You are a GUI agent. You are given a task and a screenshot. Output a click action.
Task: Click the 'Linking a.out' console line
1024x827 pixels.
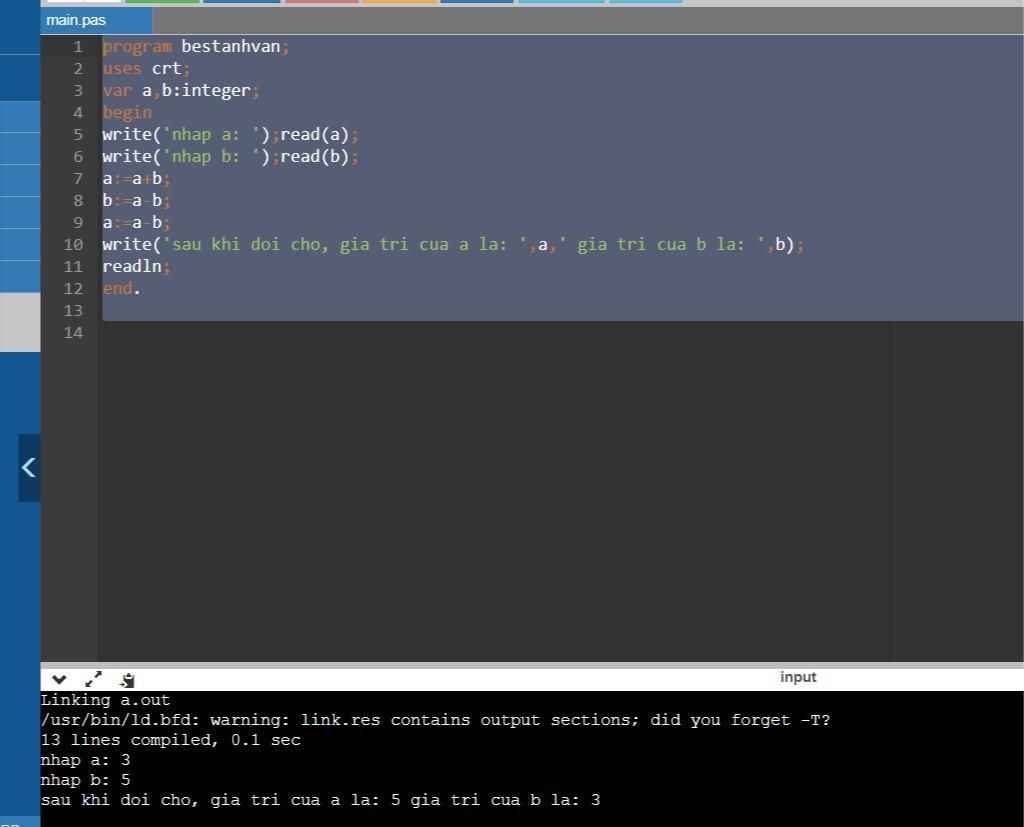pyautogui.click(x=105, y=700)
